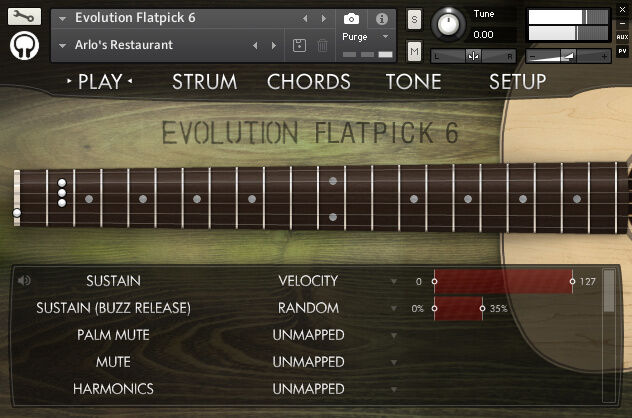The width and height of the screenshot is (632, 418).
Task: Select the SUSTAIN (BUZZ RELEASE) articulation
Action: [x=114, y=308]
